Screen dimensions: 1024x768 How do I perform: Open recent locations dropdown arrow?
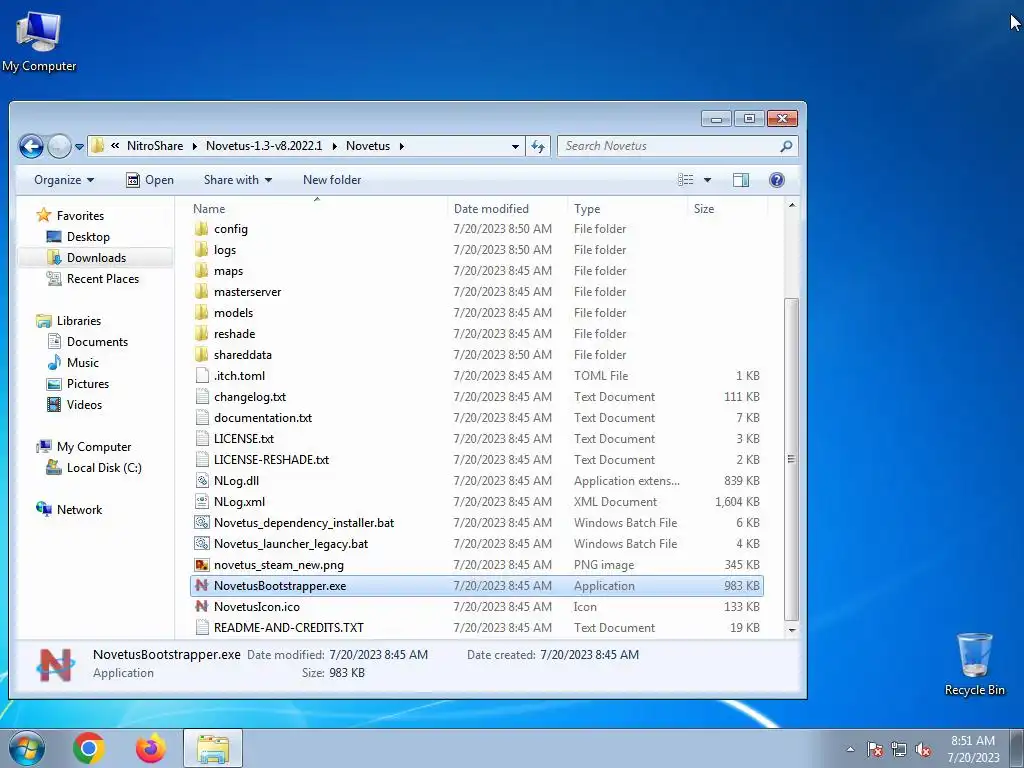tap(79, 147)
